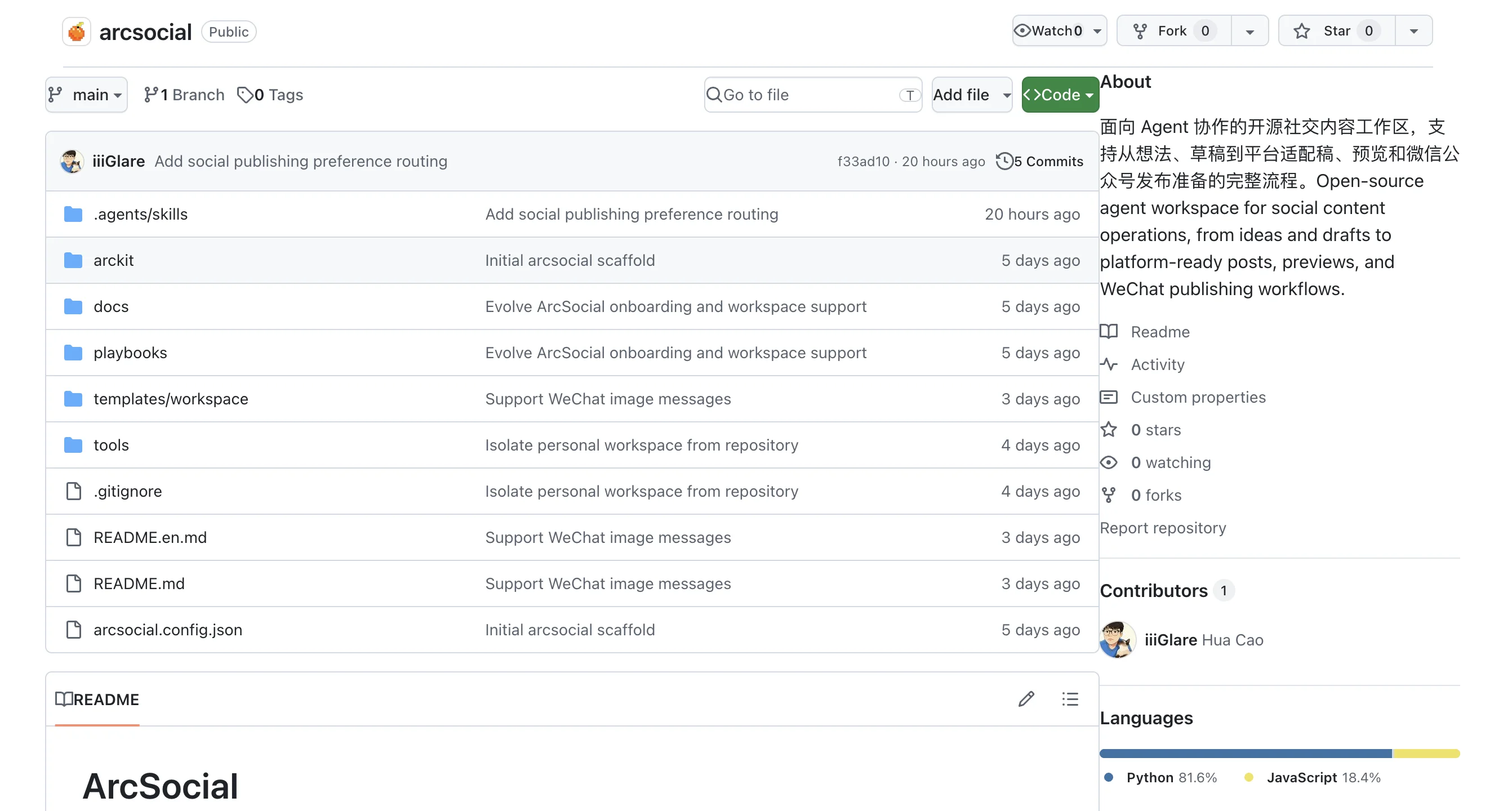Click the Activity pulse icon in About
Image resolution: width=1512 pixels, height=811 pixels.
click(1109, 364)
